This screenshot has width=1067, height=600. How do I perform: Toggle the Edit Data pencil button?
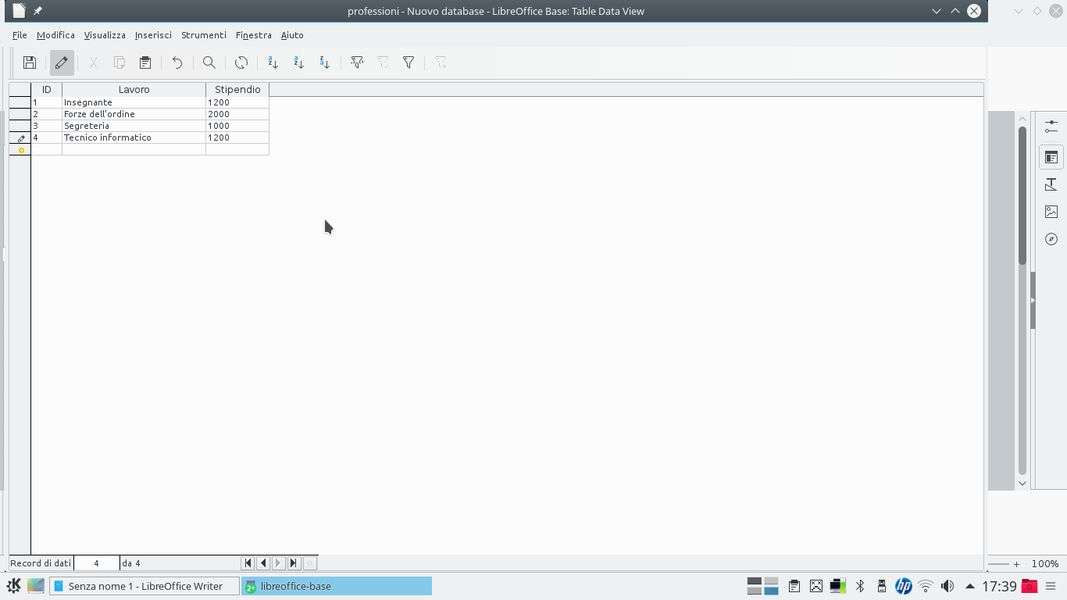(x=61, y=63)
